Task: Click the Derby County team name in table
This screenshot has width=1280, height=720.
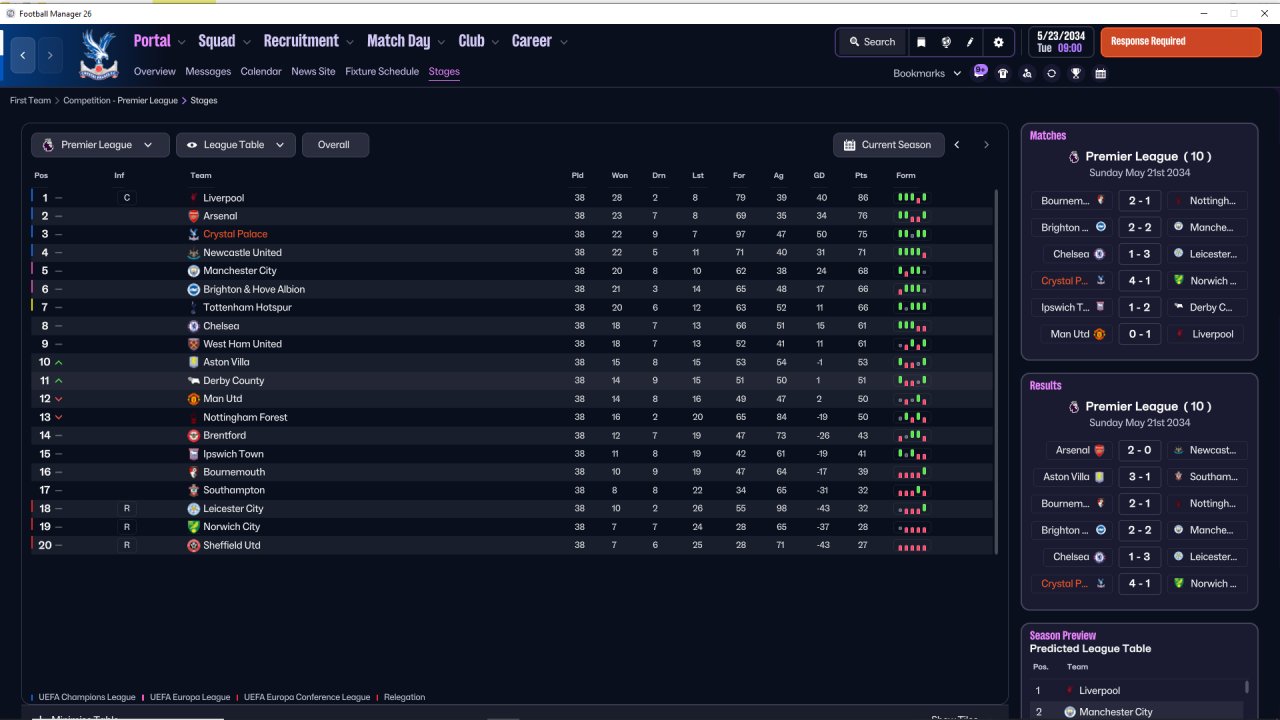Action: click(234, 381)
